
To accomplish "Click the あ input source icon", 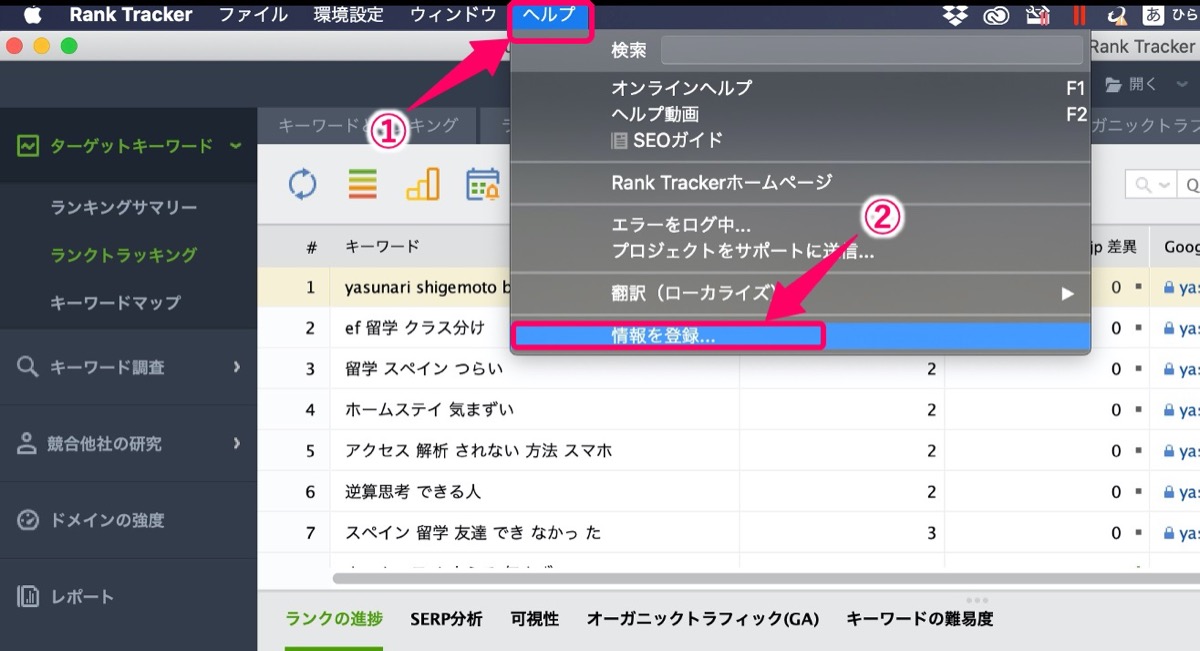I will pos(1154,15).
